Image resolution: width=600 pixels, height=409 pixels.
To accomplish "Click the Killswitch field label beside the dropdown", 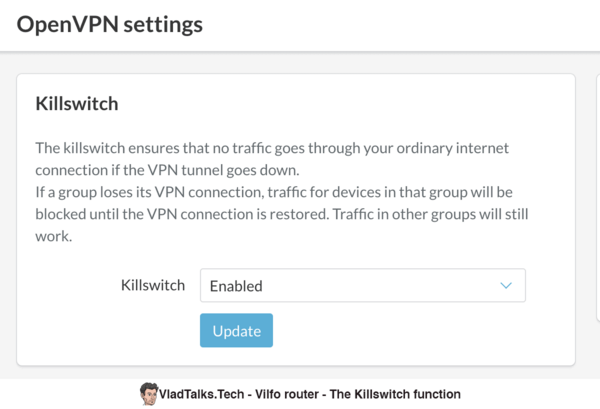I will point(153,285).
